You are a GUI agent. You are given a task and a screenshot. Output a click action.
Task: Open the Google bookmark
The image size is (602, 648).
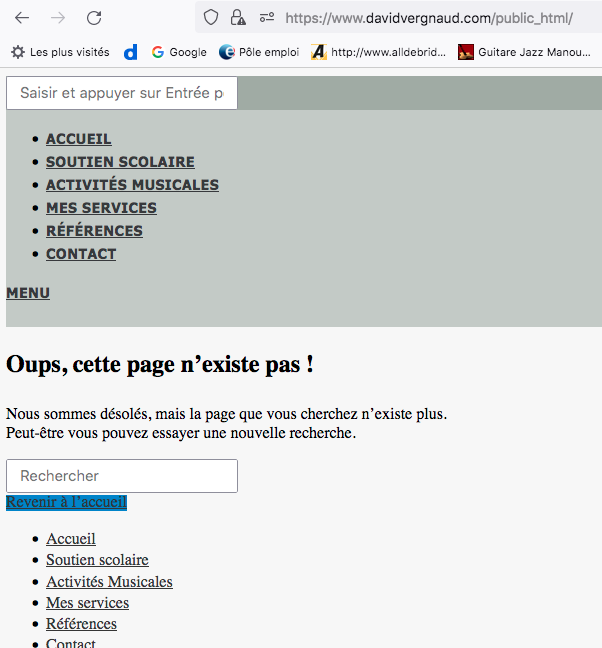179,52
